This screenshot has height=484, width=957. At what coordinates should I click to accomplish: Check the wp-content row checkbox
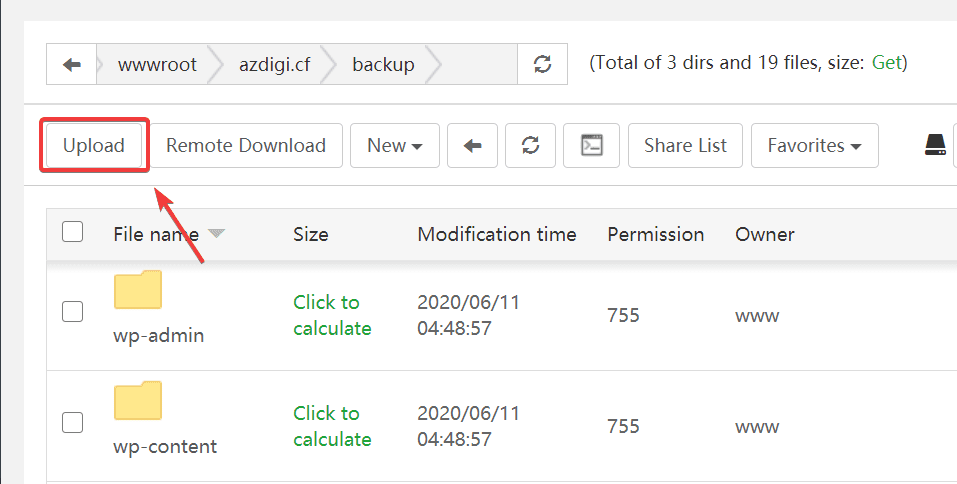tap(73, 423)
